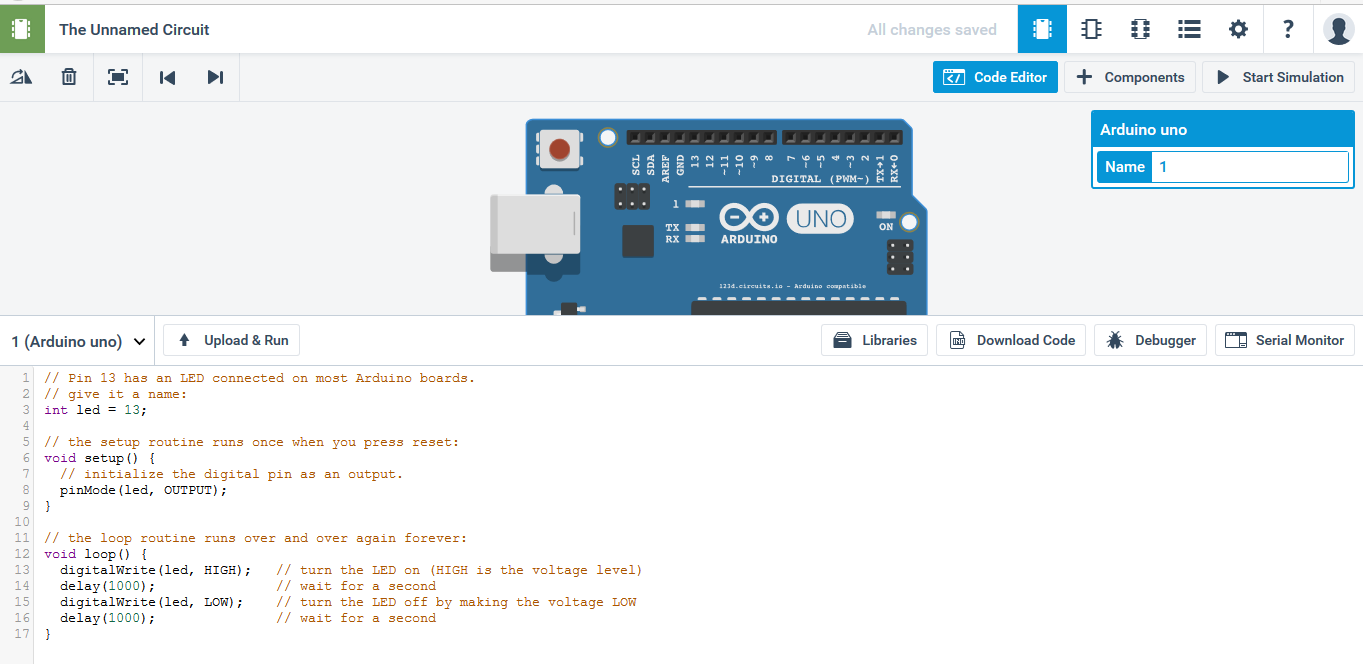
Task: Edit the Arduino uno Name field
Action: 1250,166
